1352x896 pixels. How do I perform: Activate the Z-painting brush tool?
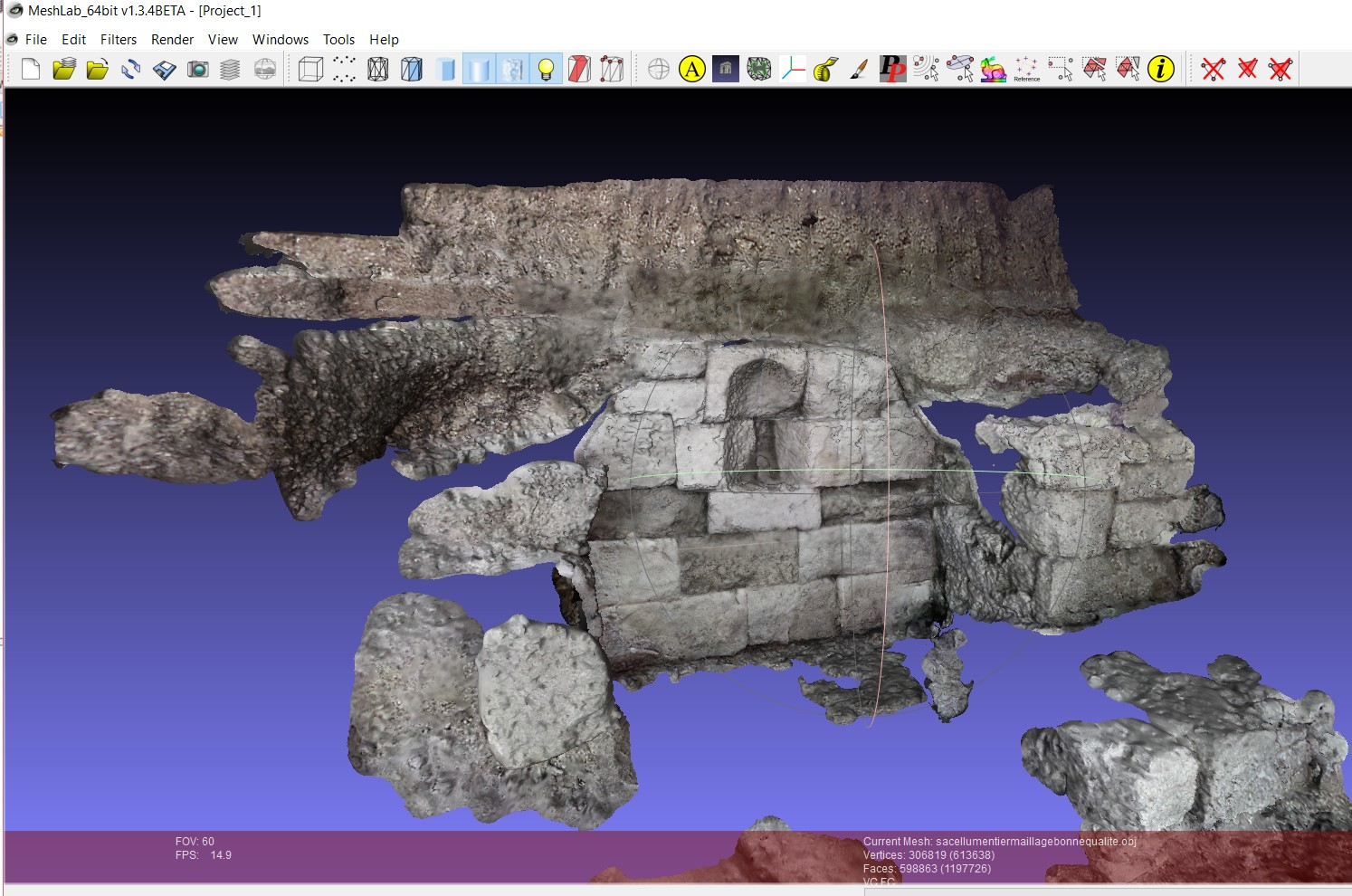coord(859,69)
